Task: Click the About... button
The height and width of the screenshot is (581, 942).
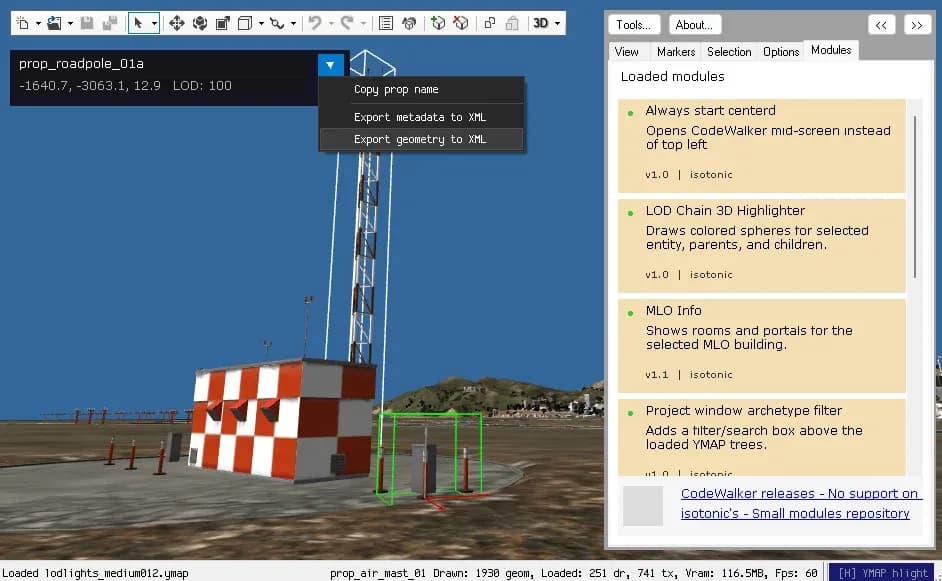Action: (x=694, y=25)
